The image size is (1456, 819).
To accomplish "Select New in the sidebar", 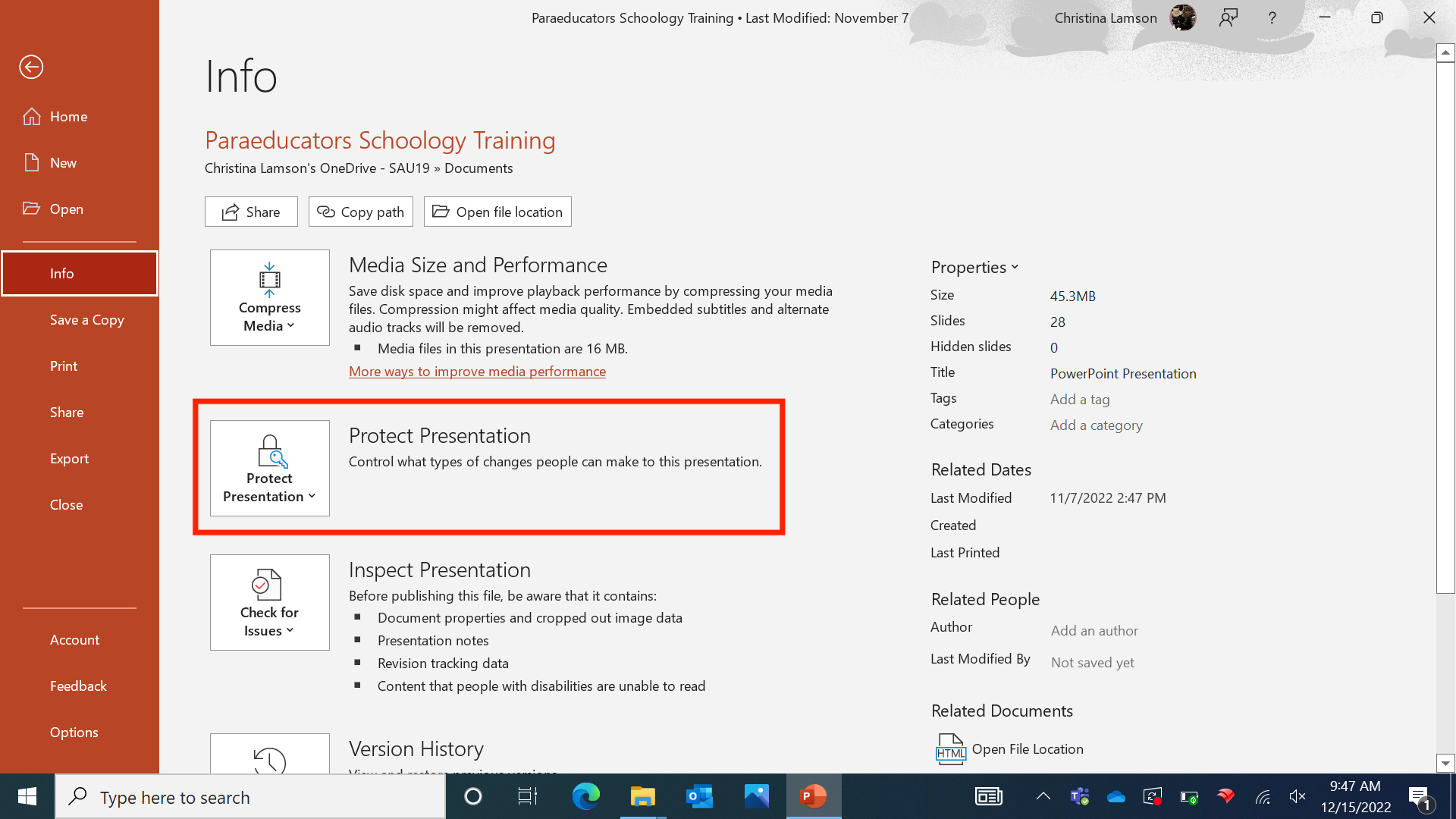I will (80, 163).
